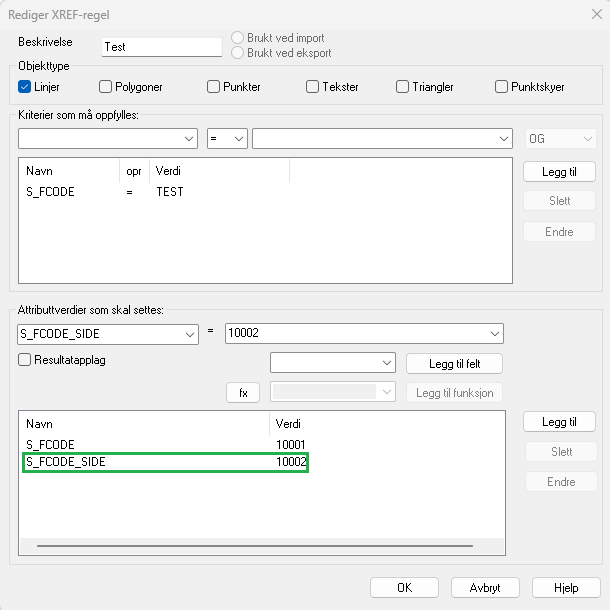The height and width of the screenshot is (610, 610).
Task: Toggle the Resultatapplag checkbox
Action: (x=25, y=360)
